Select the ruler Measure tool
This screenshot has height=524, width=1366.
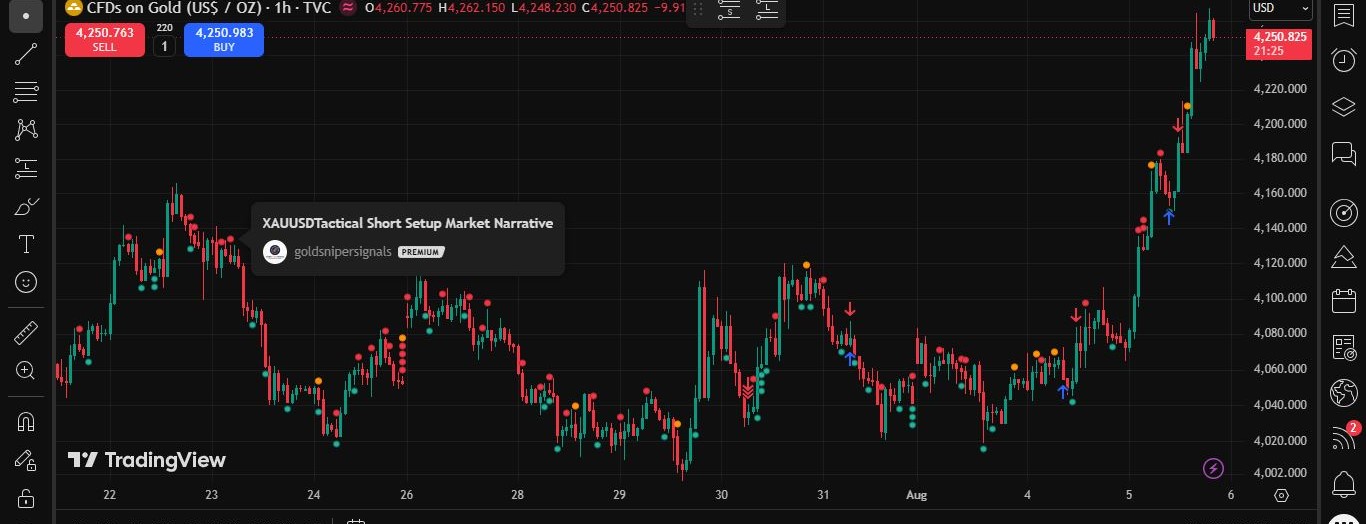(26, 332)
